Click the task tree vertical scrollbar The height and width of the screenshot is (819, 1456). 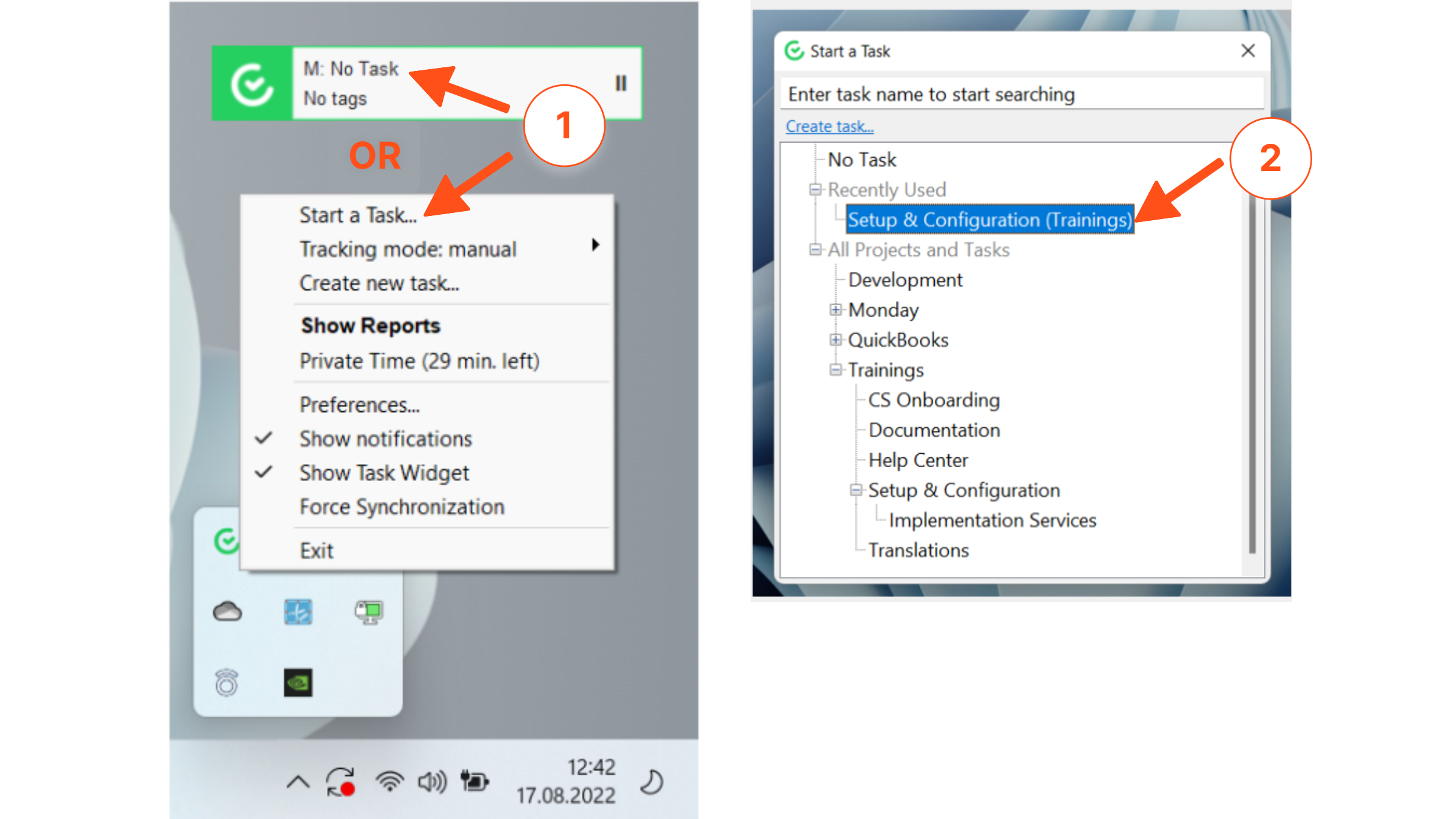pos(1252,376)
